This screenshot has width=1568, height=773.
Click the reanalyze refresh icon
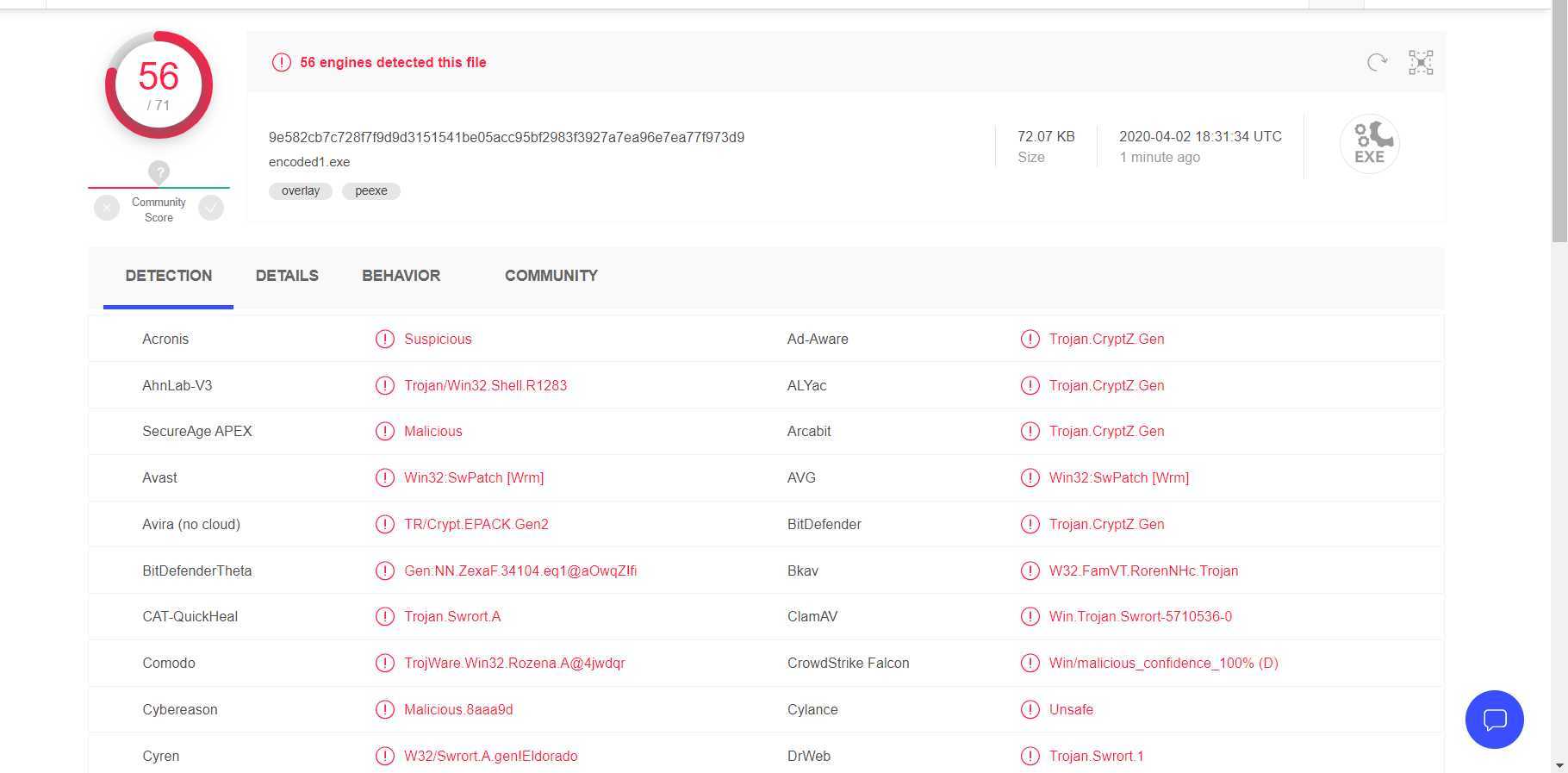tap(1377, 62)
